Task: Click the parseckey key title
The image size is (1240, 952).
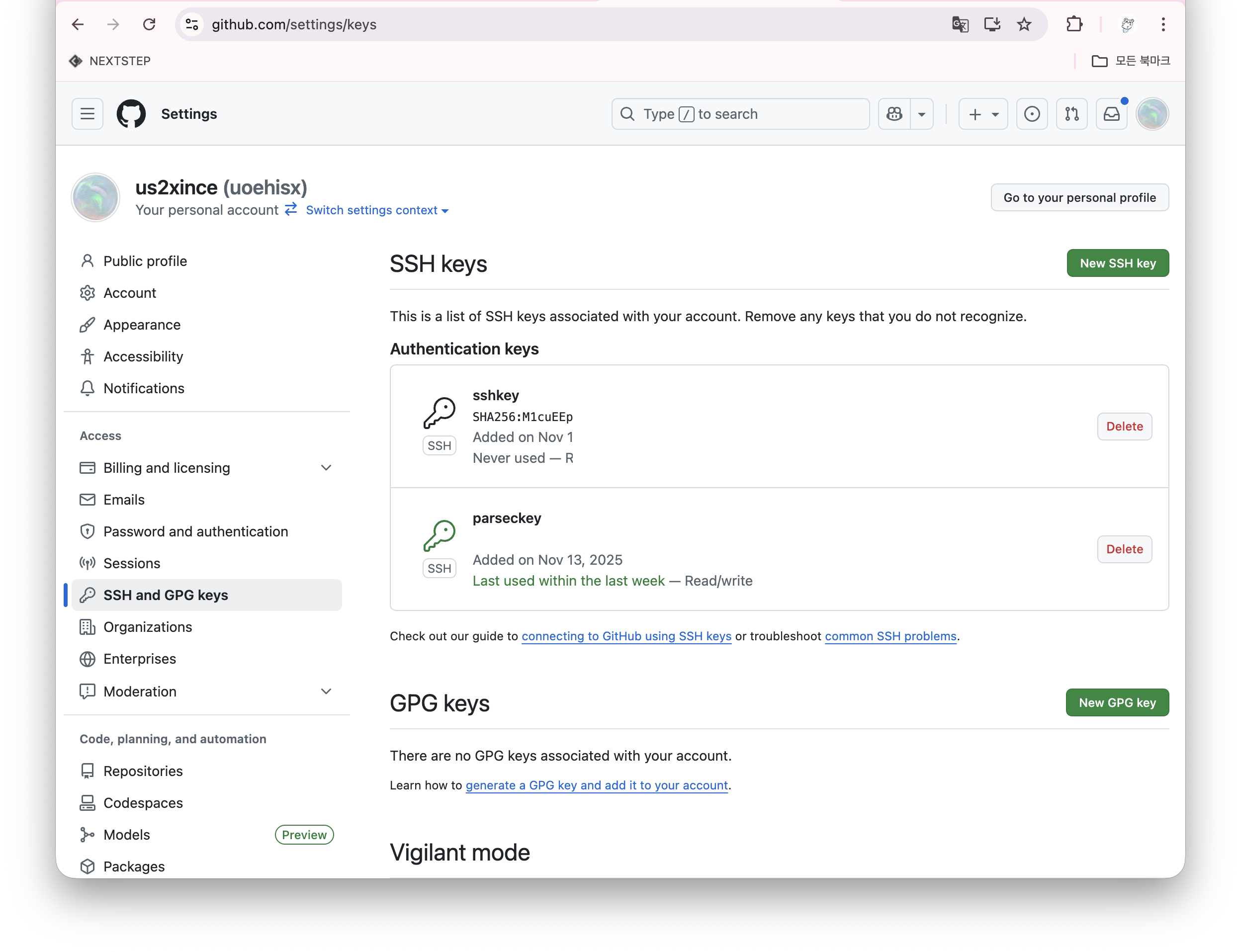Action: click(x=507, y=518)
